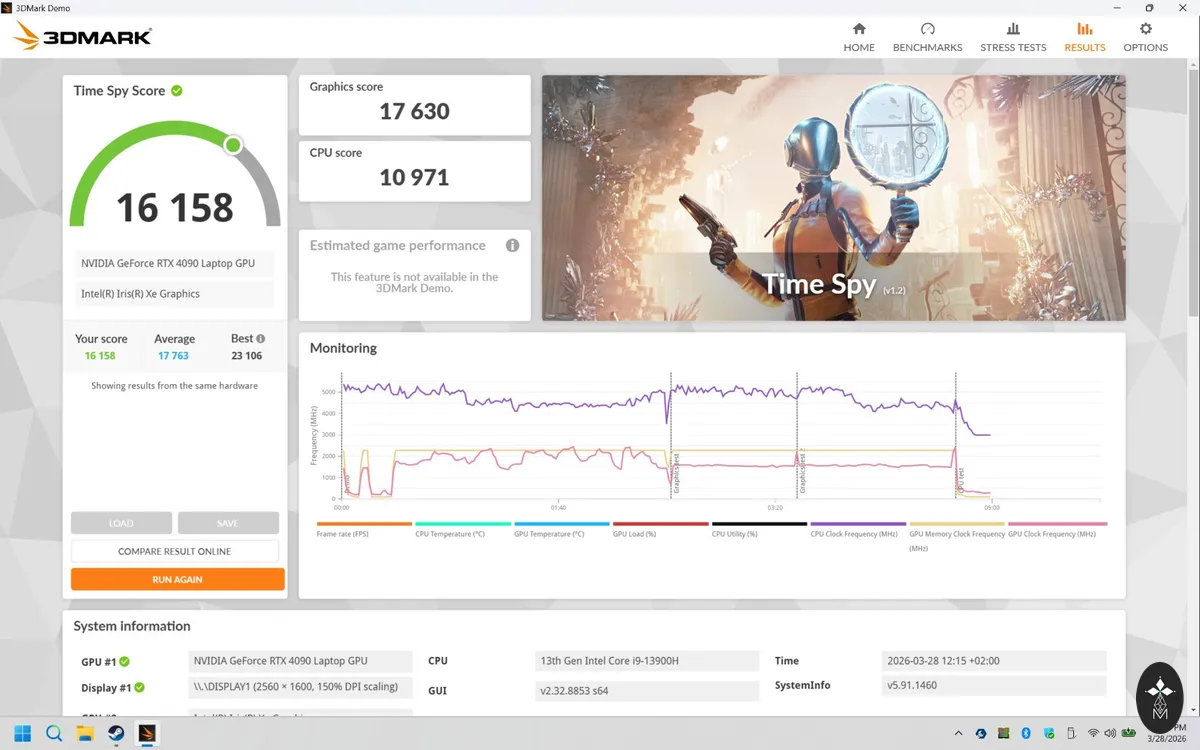Click the 3DMark taskbar icon
The image size is (1200, 750).
pyautogui.click(x=147, y=733)
